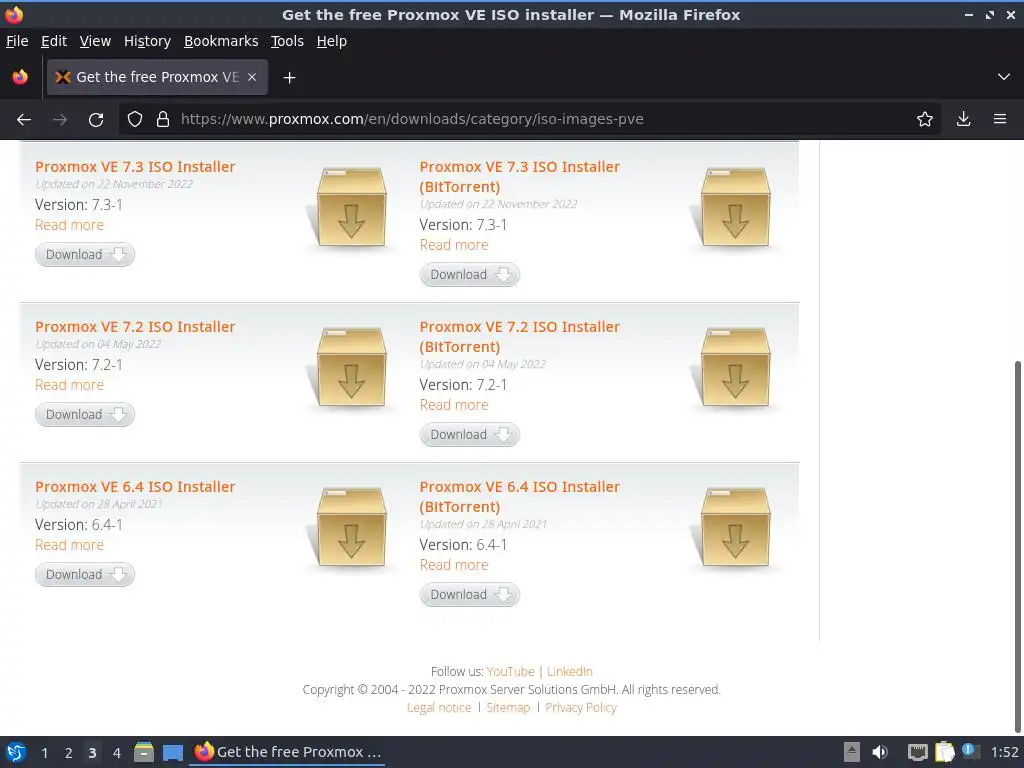1024x768 pixels.
Task: Read more about the VE 7.3 ISO Installer
Action: [x=69, y=225]
